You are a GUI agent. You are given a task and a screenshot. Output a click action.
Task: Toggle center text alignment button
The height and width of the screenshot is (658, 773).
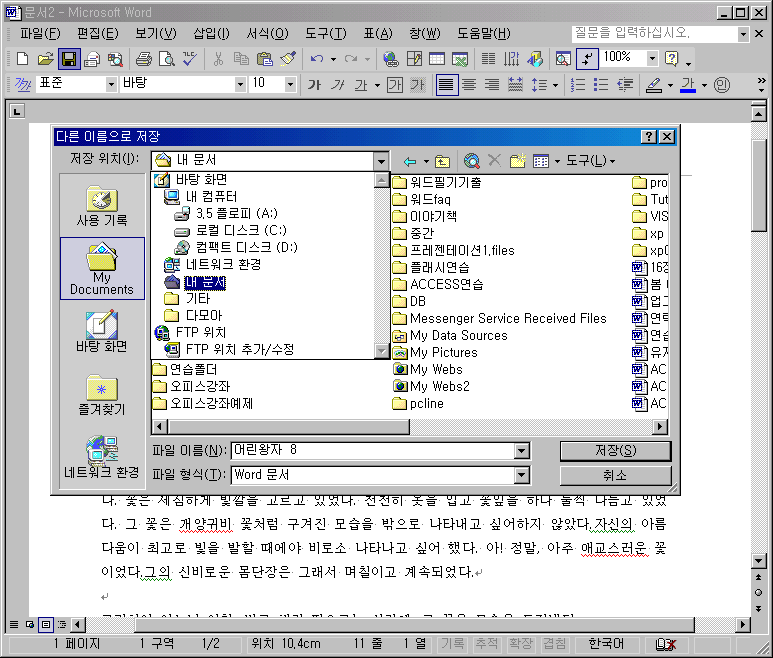469,85
